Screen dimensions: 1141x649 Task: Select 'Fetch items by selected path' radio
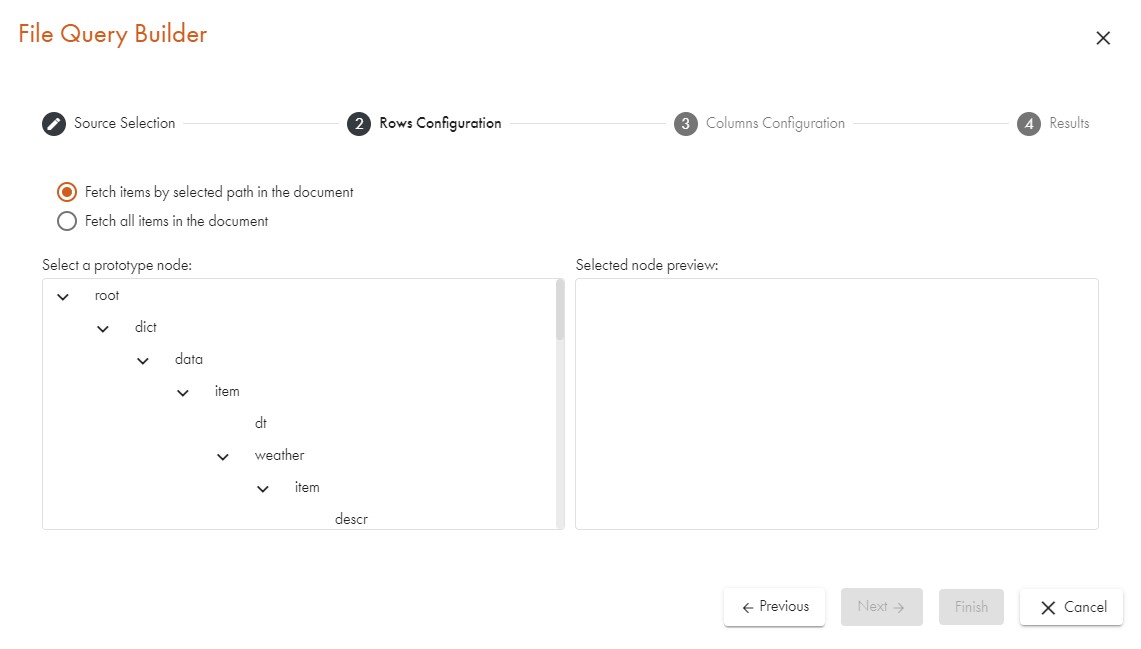tap(67, 192)
